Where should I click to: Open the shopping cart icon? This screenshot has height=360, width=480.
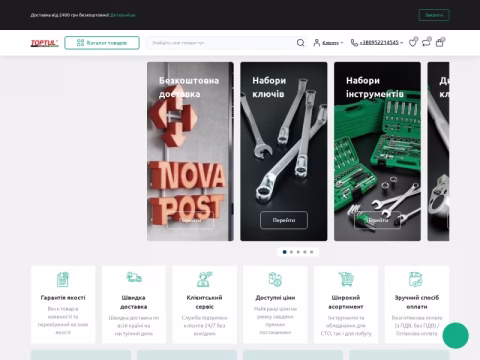click(440, 42)
